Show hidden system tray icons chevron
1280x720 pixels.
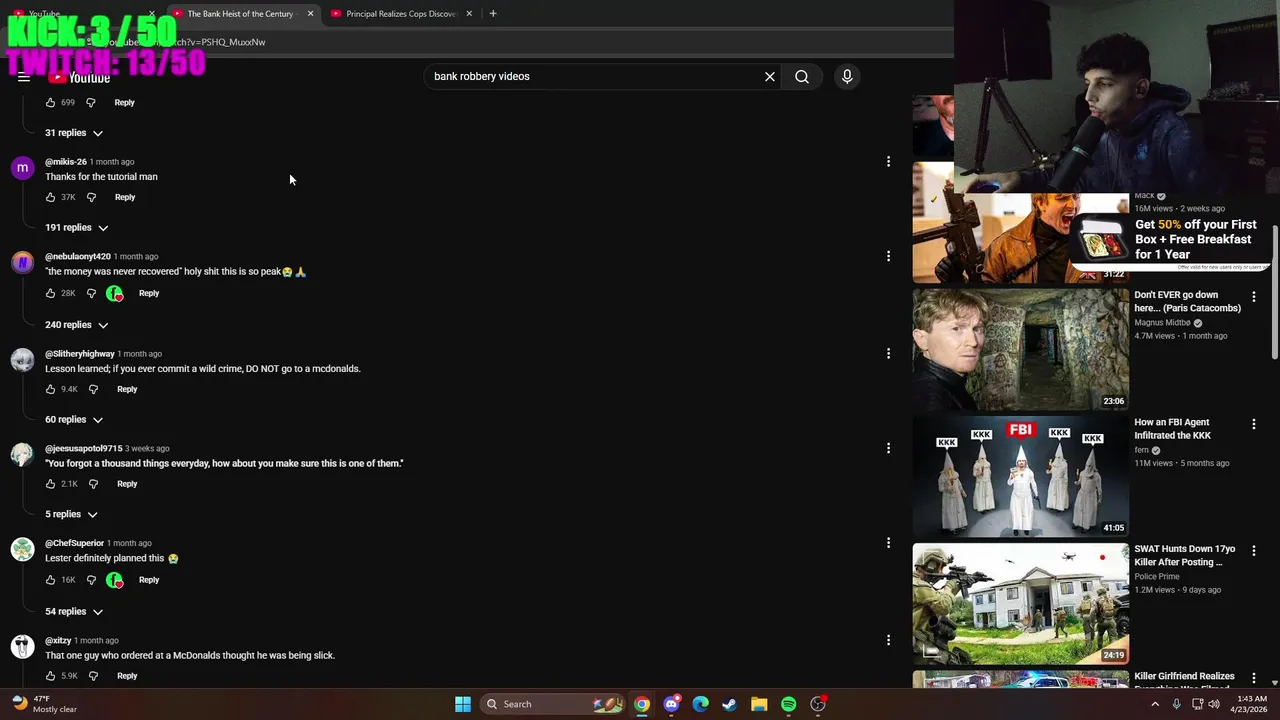tap(1155, 704)
